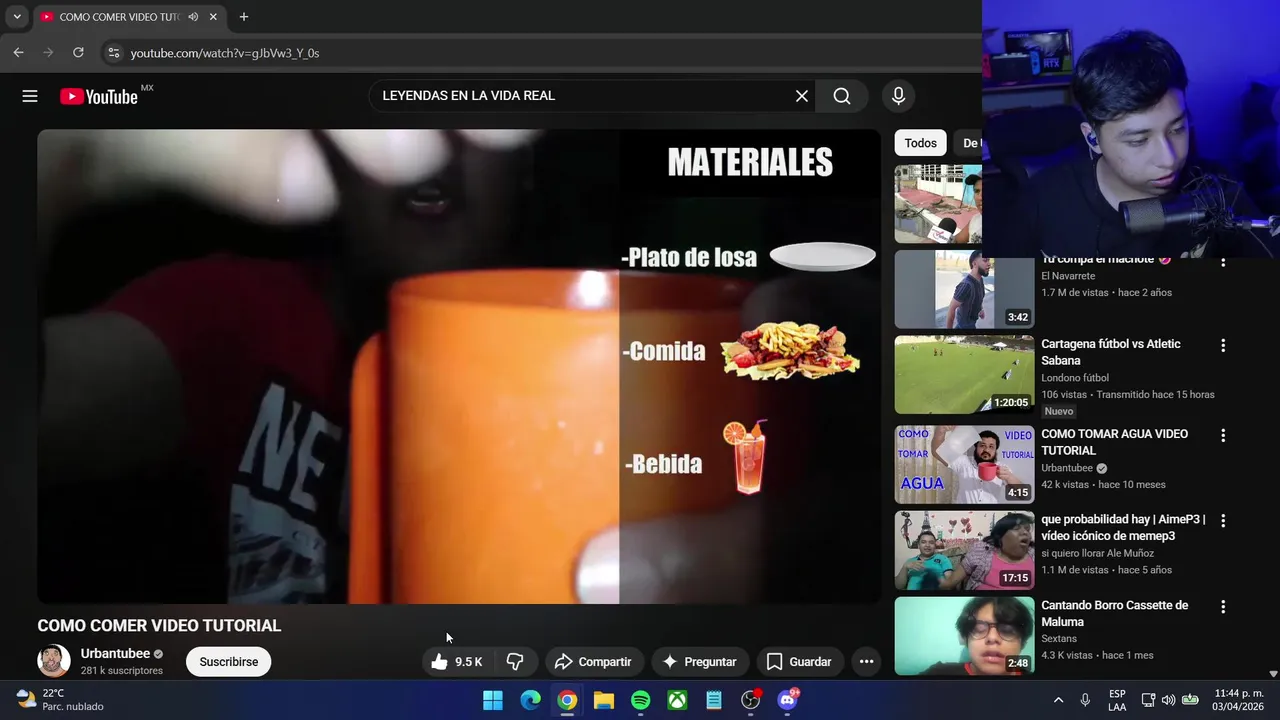Open the Windows Start menu
Screen dimensions: 1280x720
tap(493, 700)
